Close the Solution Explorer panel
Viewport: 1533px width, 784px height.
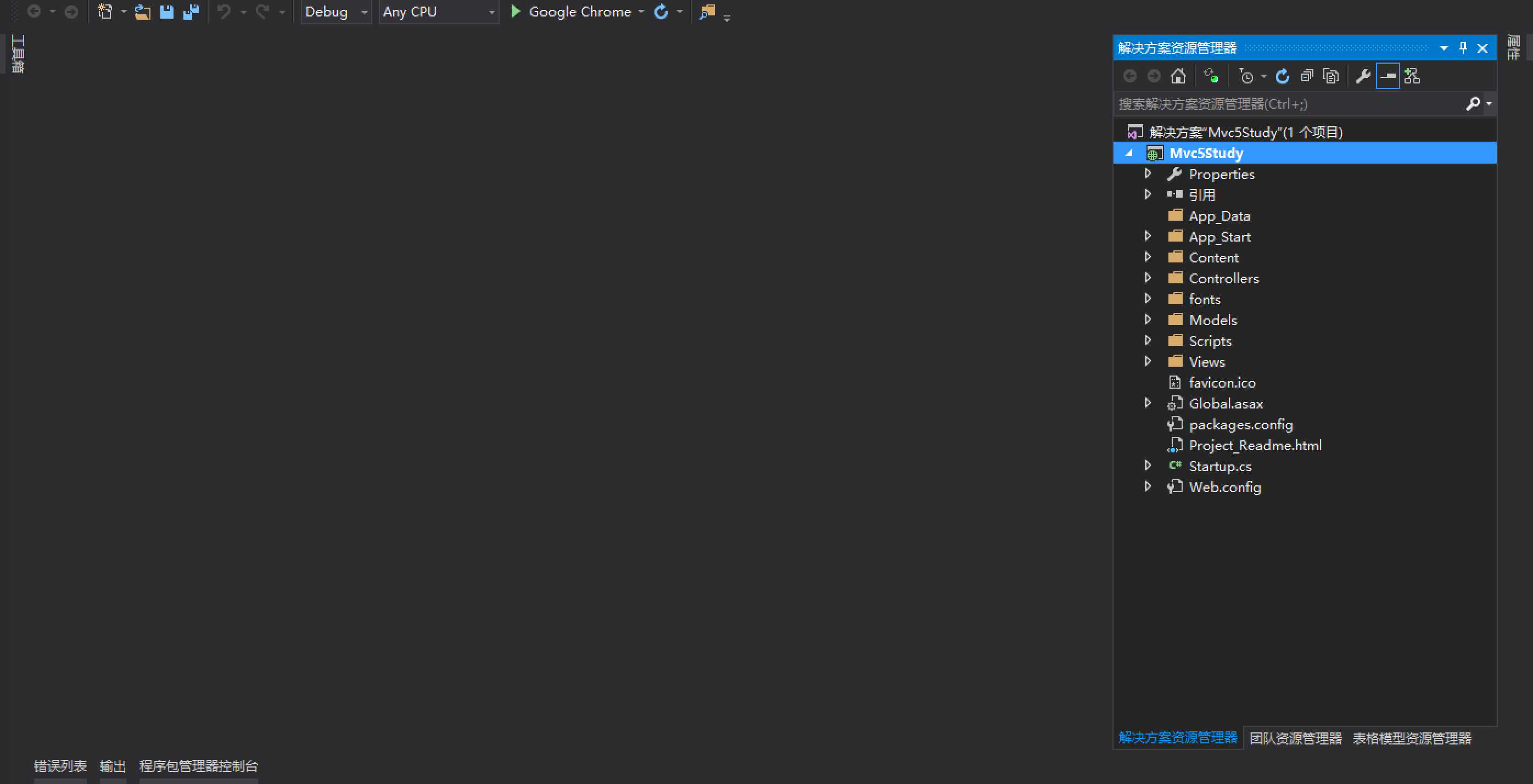click(1482, 48)
